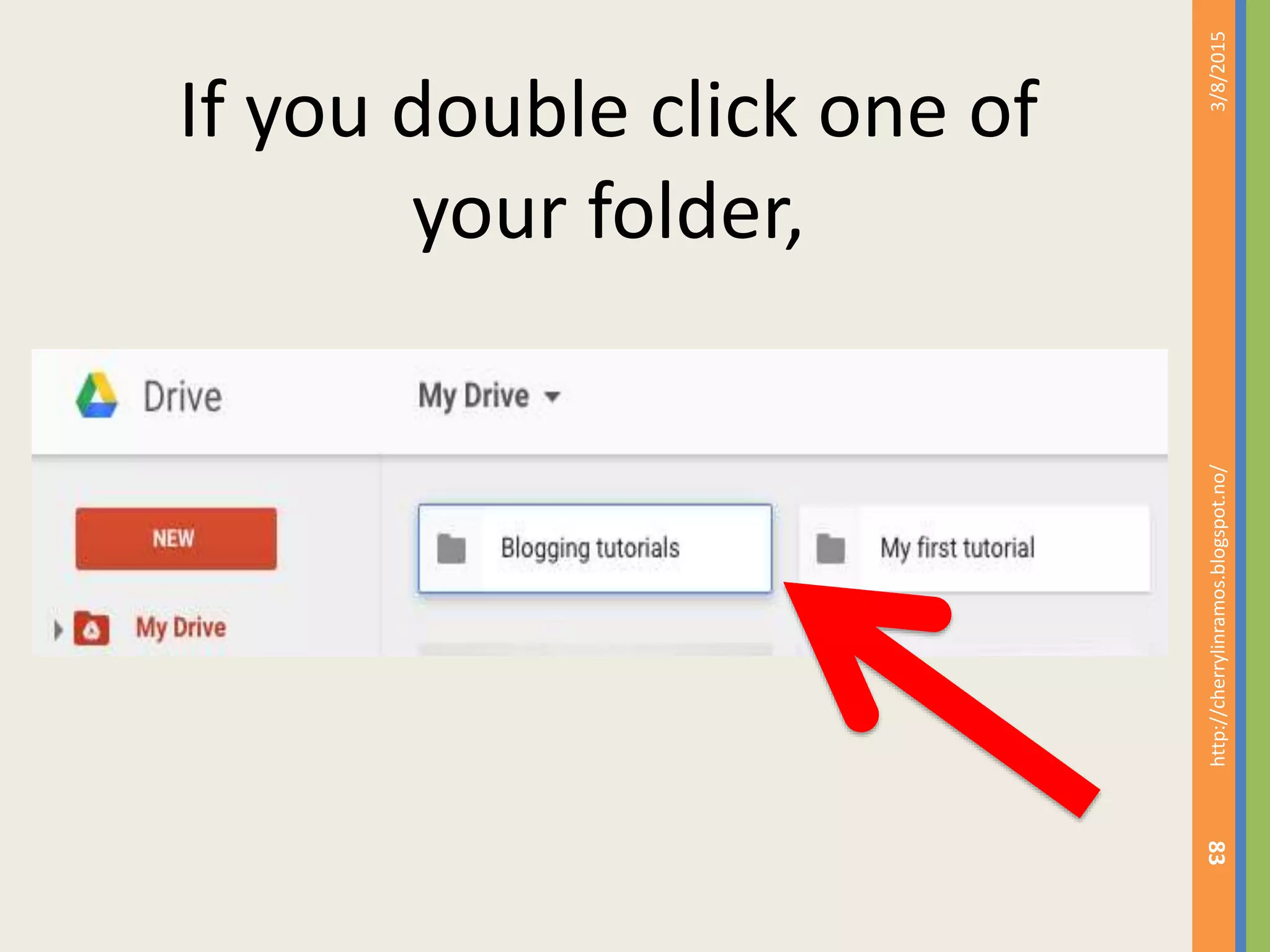1270x952 pixels.
Task: Click the blue vertical stripe on right edge
Action: [x=1240, y=476]
